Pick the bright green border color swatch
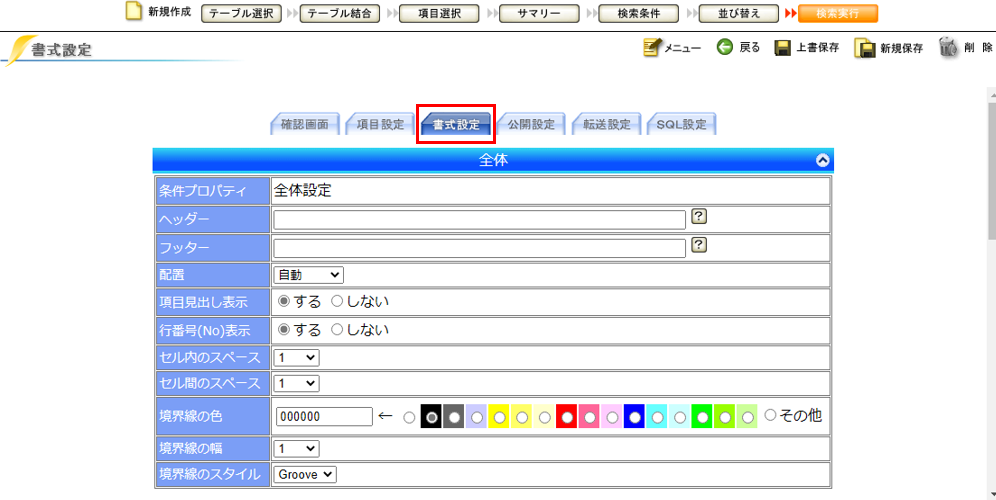This screenshot has height=500, width=996. tap(703, 417)
